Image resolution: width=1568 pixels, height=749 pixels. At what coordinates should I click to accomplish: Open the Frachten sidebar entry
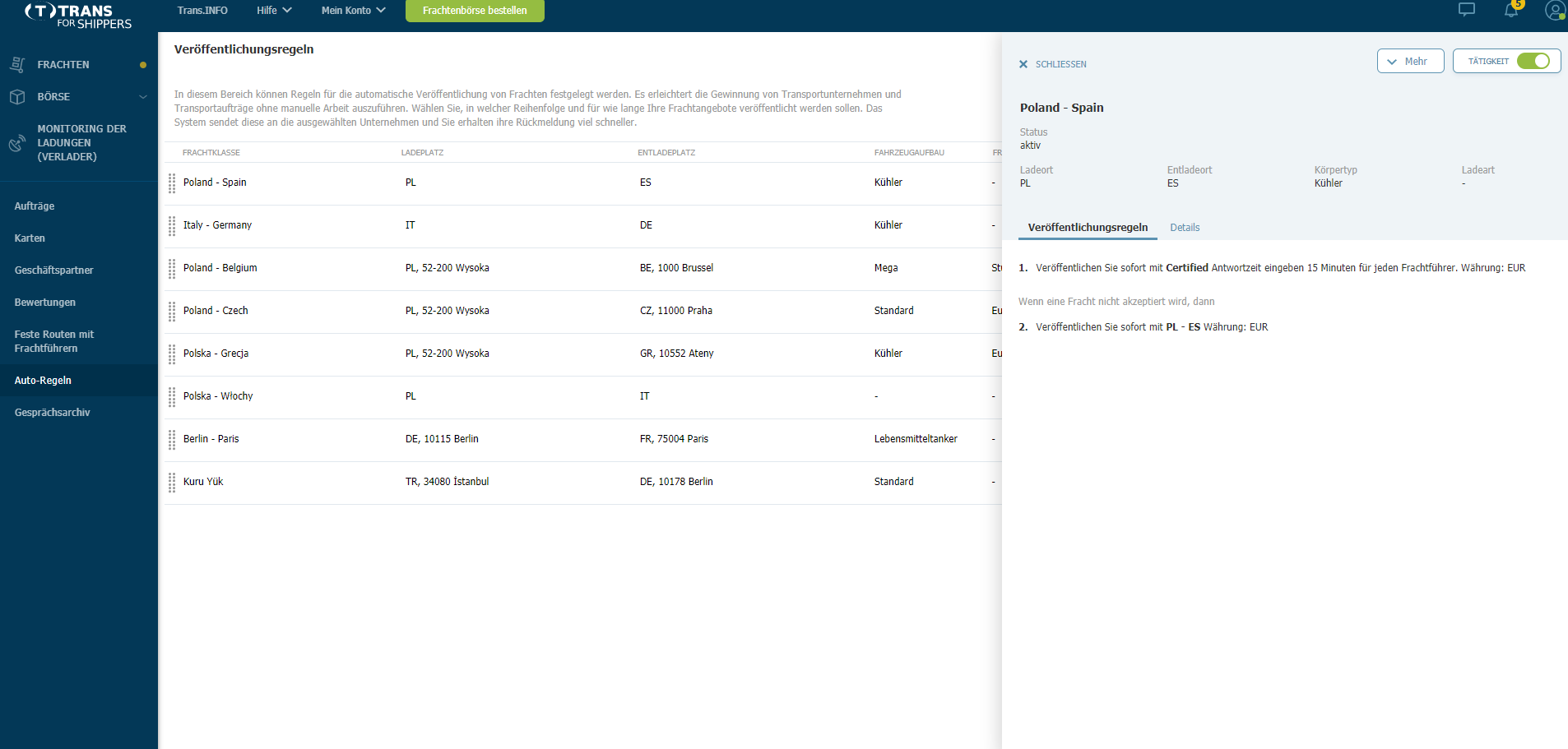click(63, 65)
